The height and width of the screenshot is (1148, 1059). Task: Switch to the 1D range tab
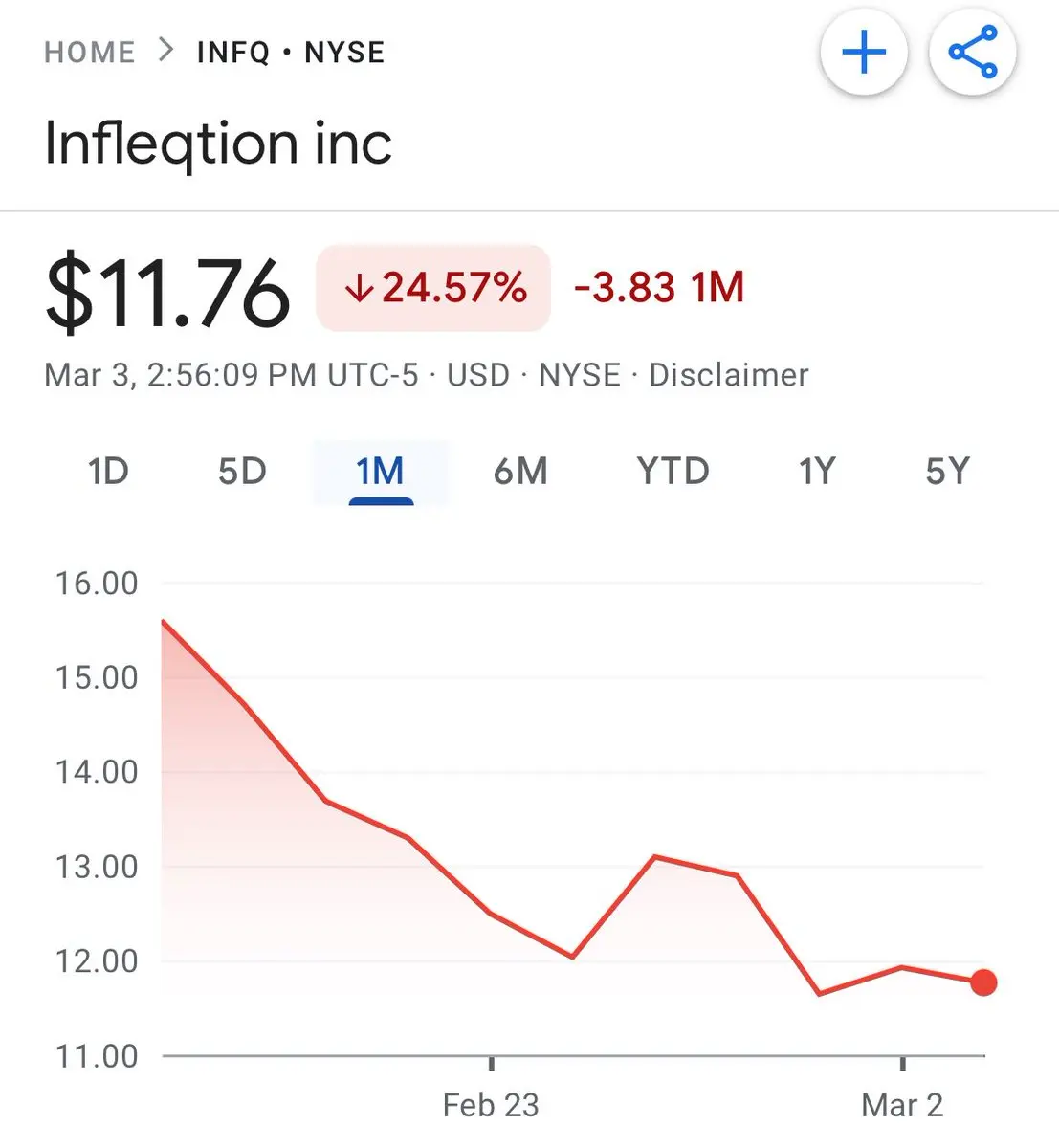[x=108, y=472]
